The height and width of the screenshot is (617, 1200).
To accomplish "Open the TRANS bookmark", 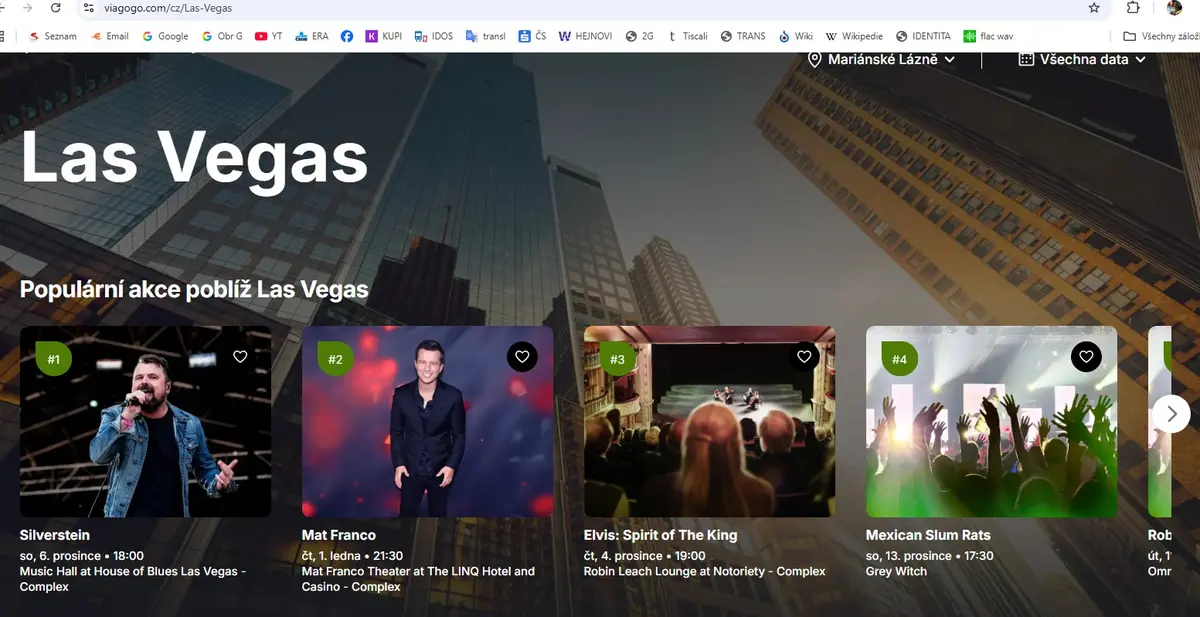I will pos(743,36).
